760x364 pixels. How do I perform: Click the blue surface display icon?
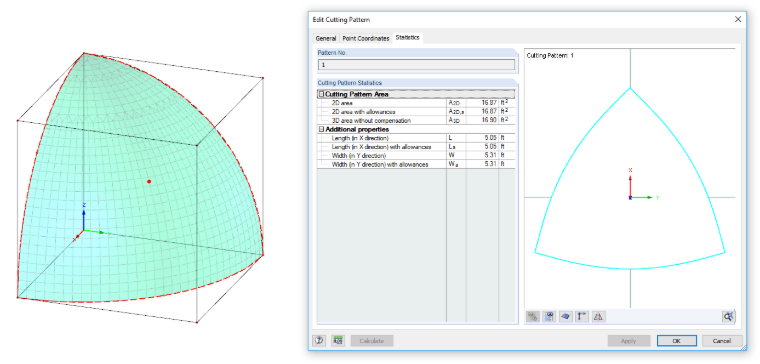(565, 317)
